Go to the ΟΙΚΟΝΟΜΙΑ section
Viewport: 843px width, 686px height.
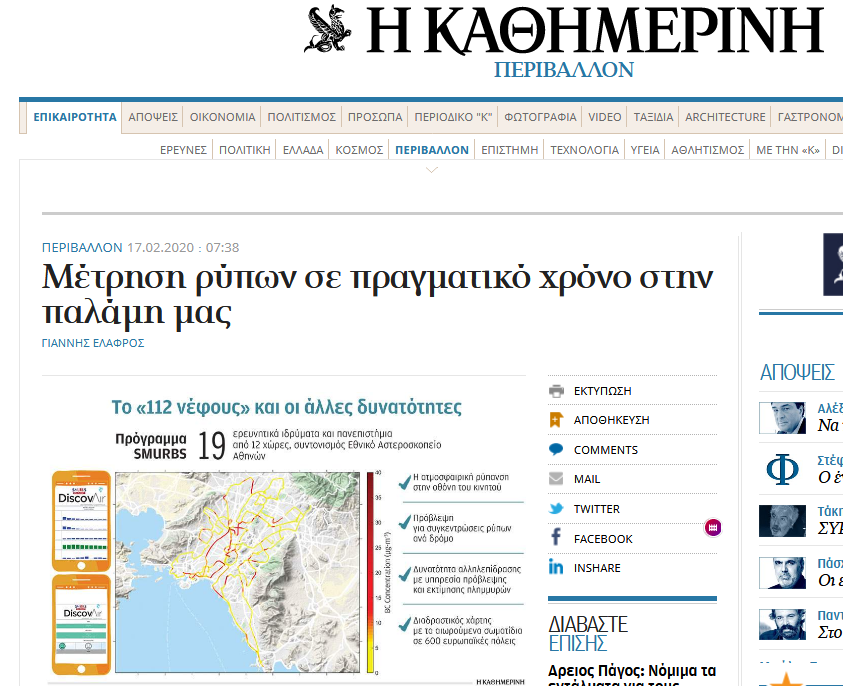click(x=223, y=117)
